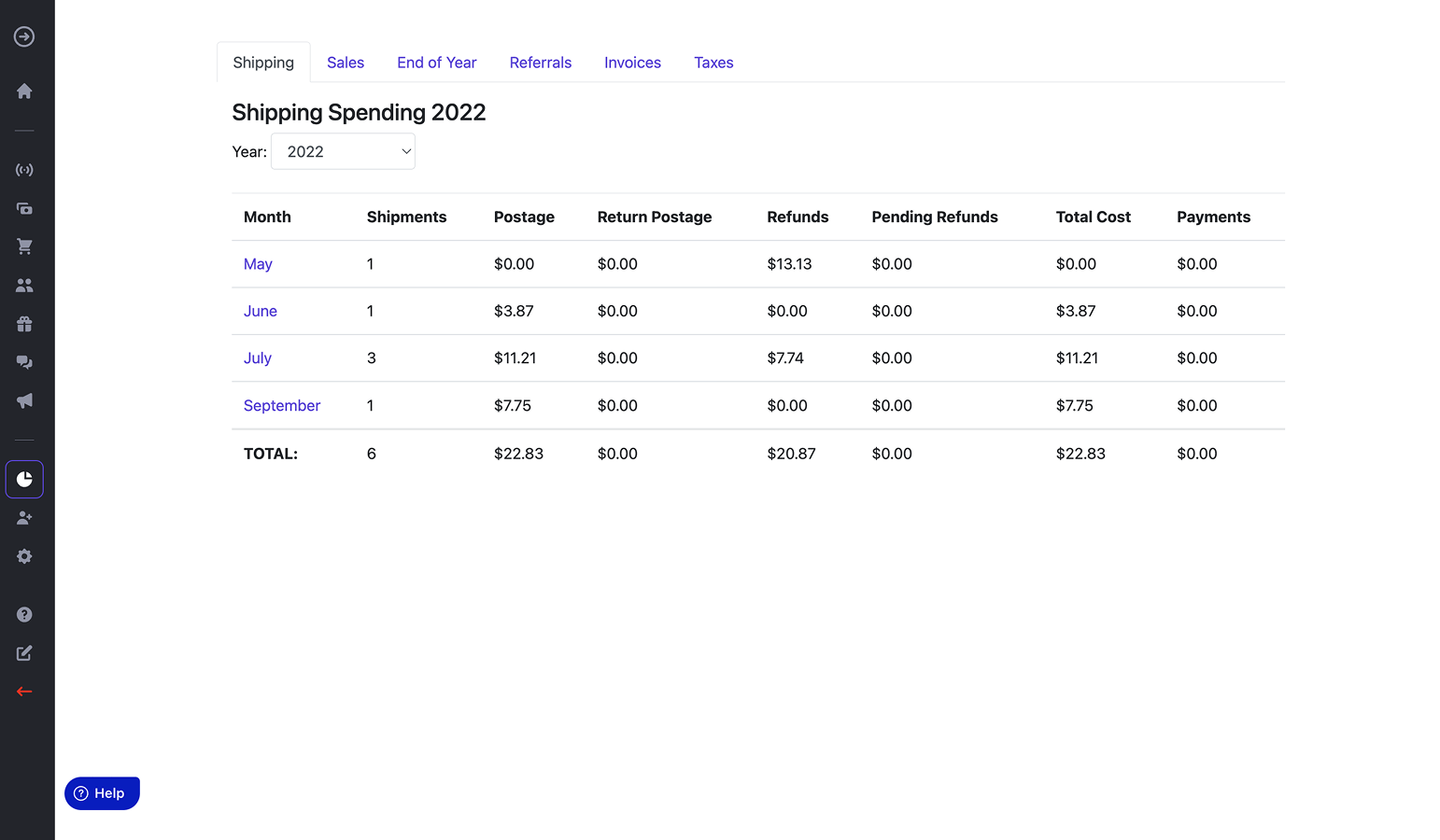This screenshot has height=840, width=1440.
Task: Open the shopping cart icon
Action: coord(24,246)
